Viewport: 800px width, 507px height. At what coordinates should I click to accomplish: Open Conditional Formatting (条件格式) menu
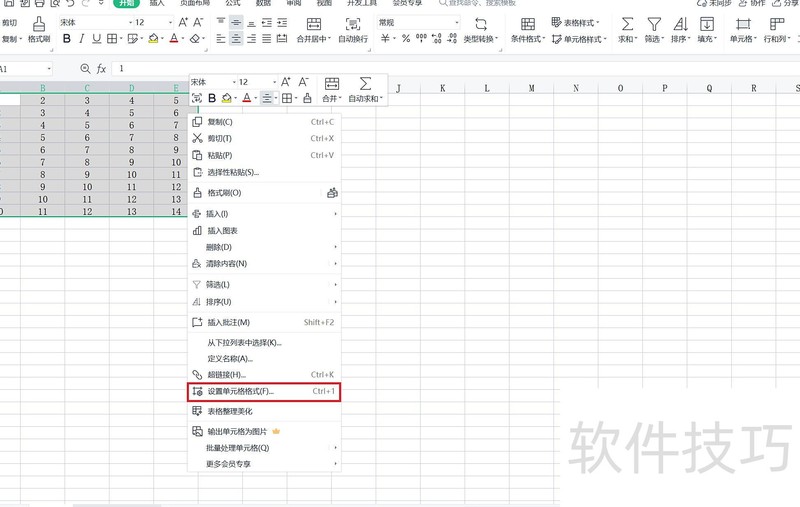[x=528, y=30]
